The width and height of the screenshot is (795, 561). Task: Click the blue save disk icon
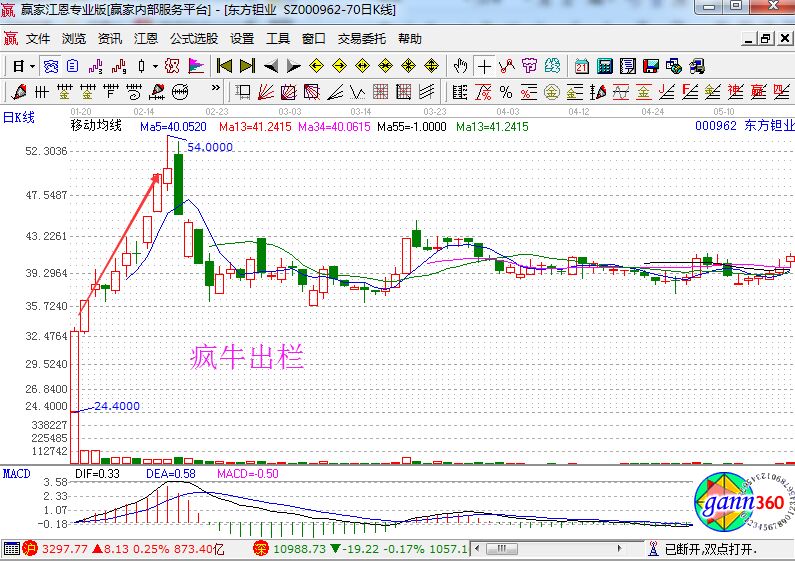pyautogui.click(x=651, y=66)
